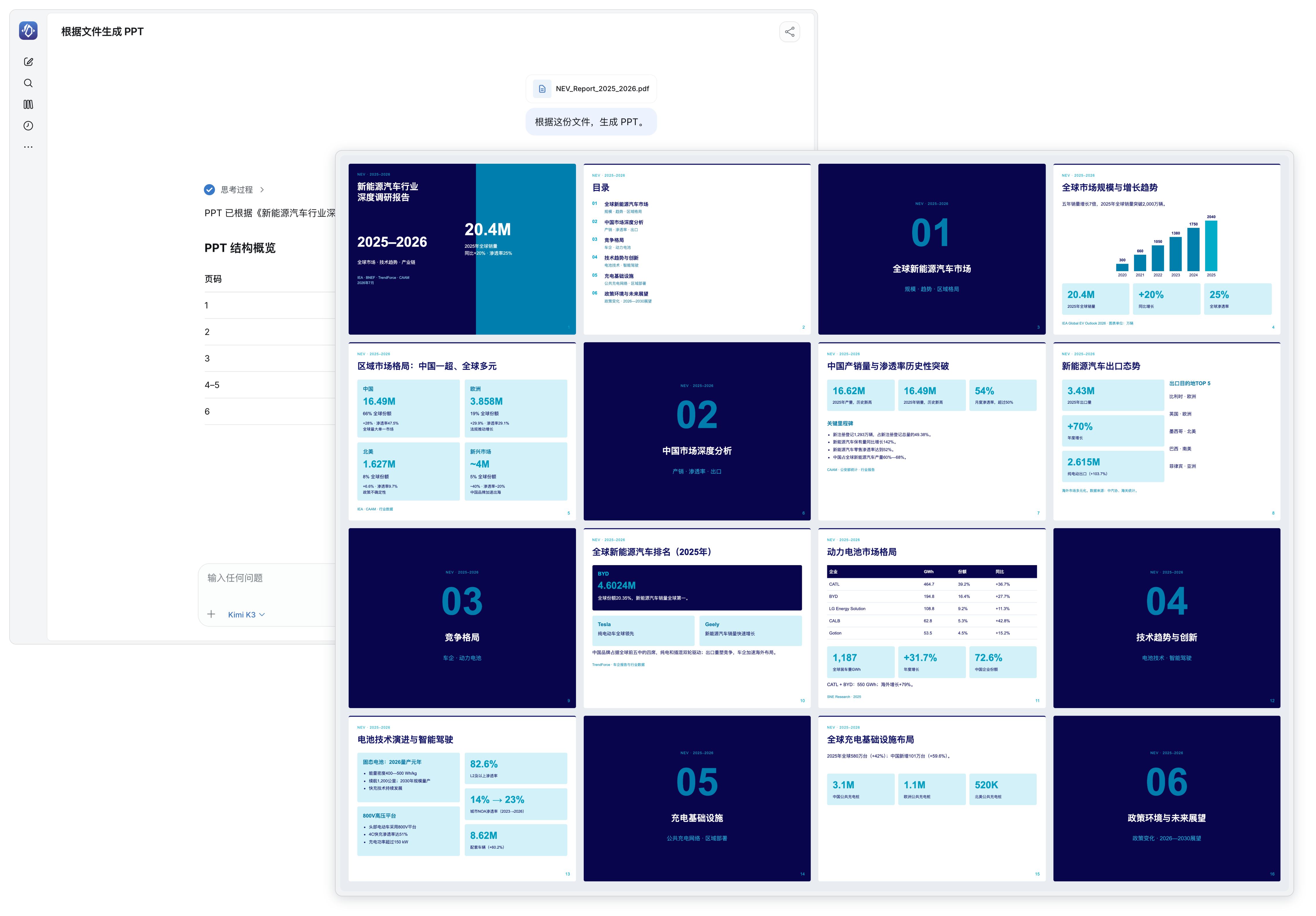Screen dimensions: 1316x916
Task: Open the more options ellipsis in sidebar
Action: coord(28,147)
